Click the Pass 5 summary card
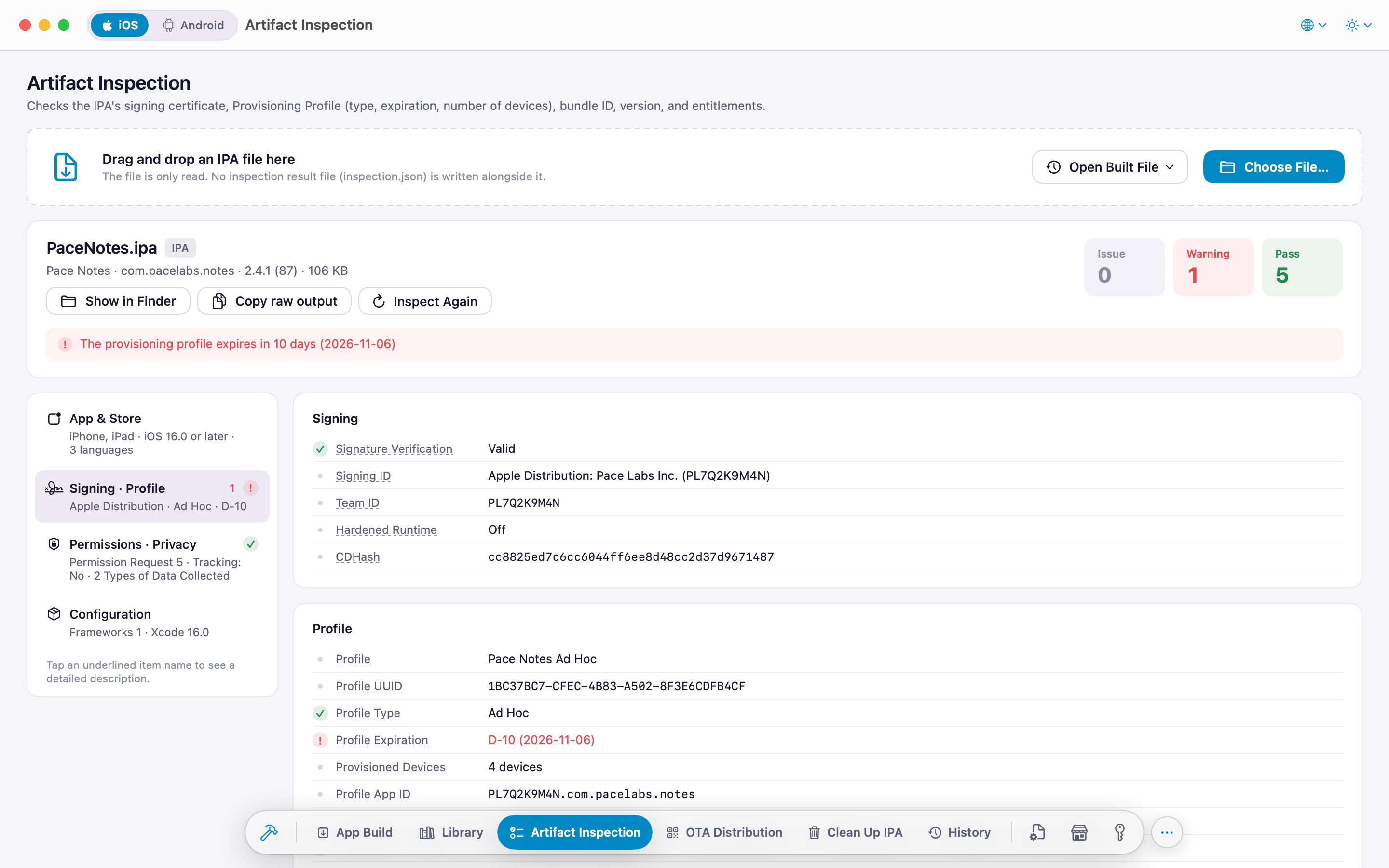 click(1302, 267)
